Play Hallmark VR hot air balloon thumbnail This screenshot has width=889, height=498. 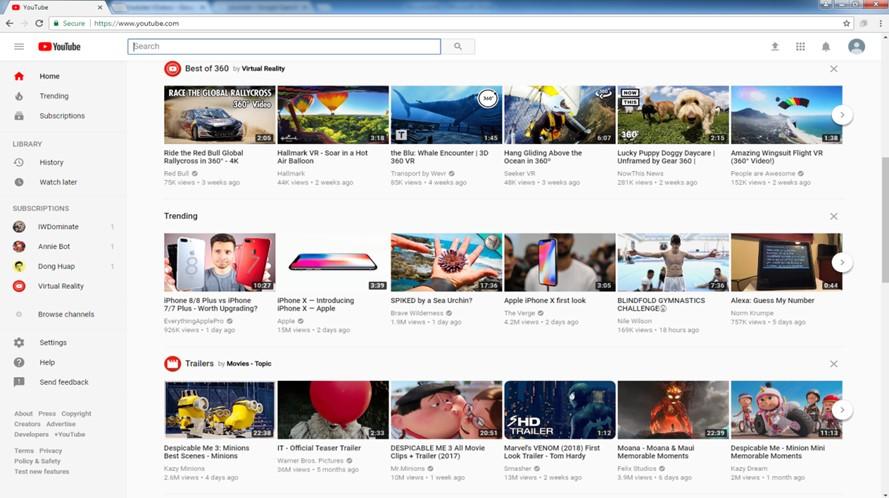(333, 115)
